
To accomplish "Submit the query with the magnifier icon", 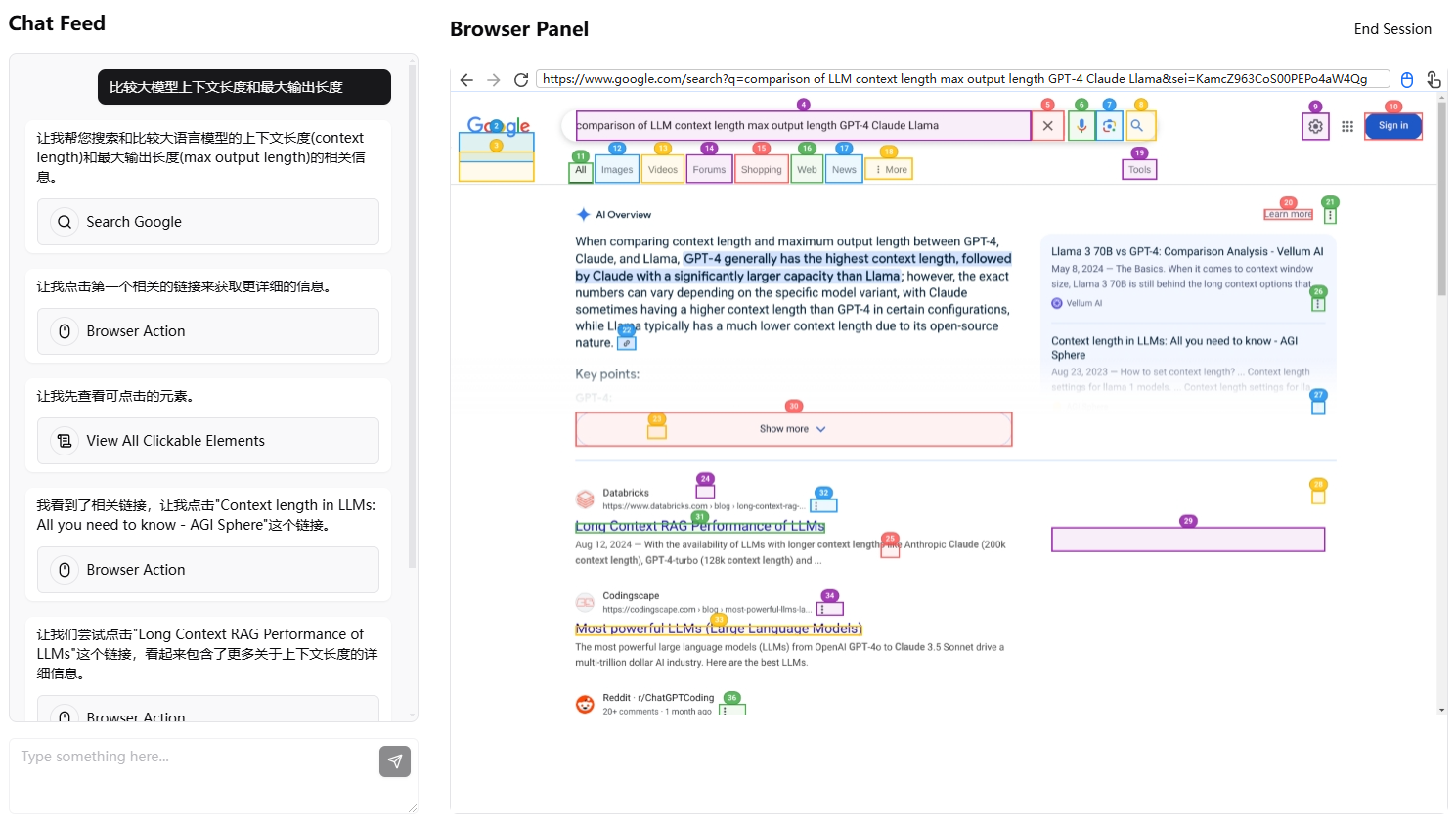I will click(1137, 126).
